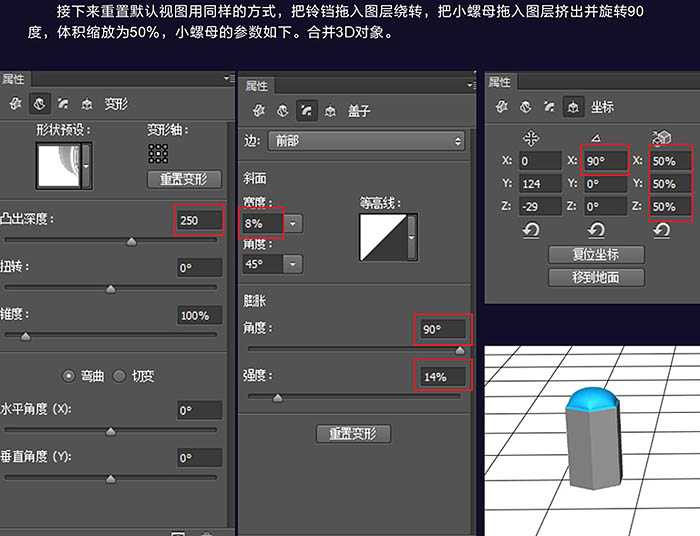This screenshot has width=700, height=536.
Task: Open the 边 前部 dropdown
Action: [x=366, y=141]
